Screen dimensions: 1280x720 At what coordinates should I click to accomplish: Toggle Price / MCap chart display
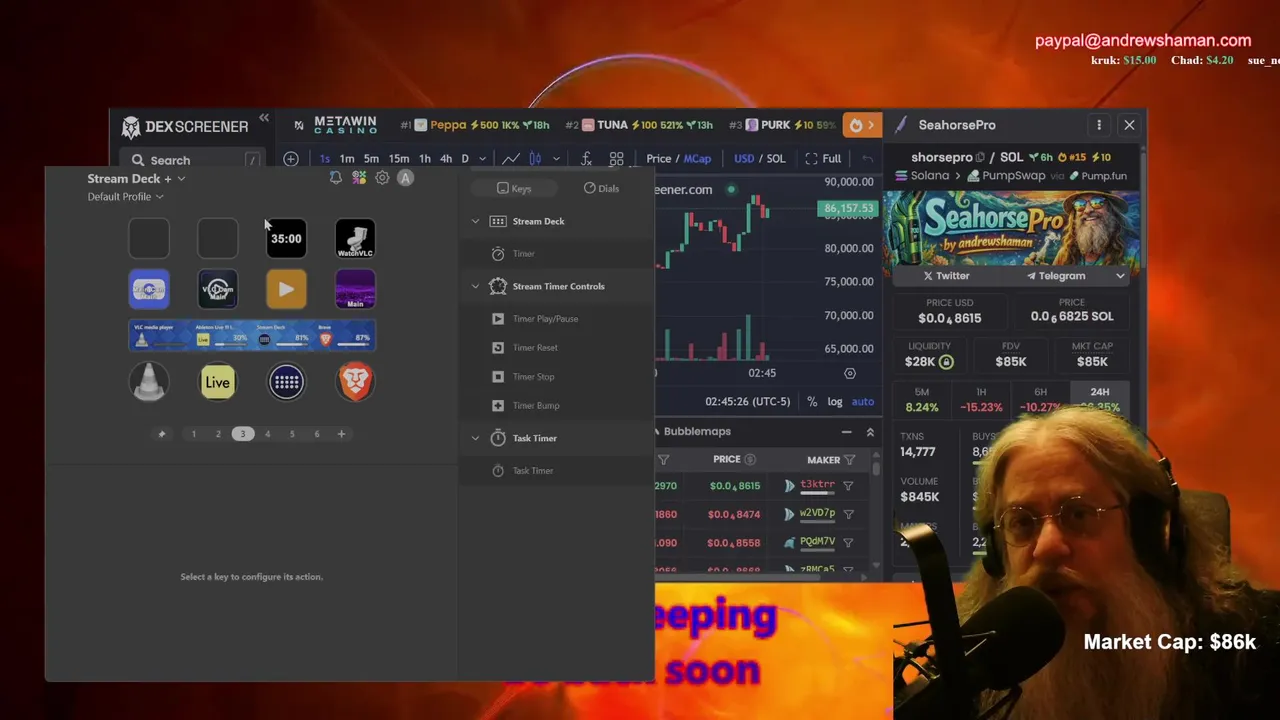(x=678, y=159)
